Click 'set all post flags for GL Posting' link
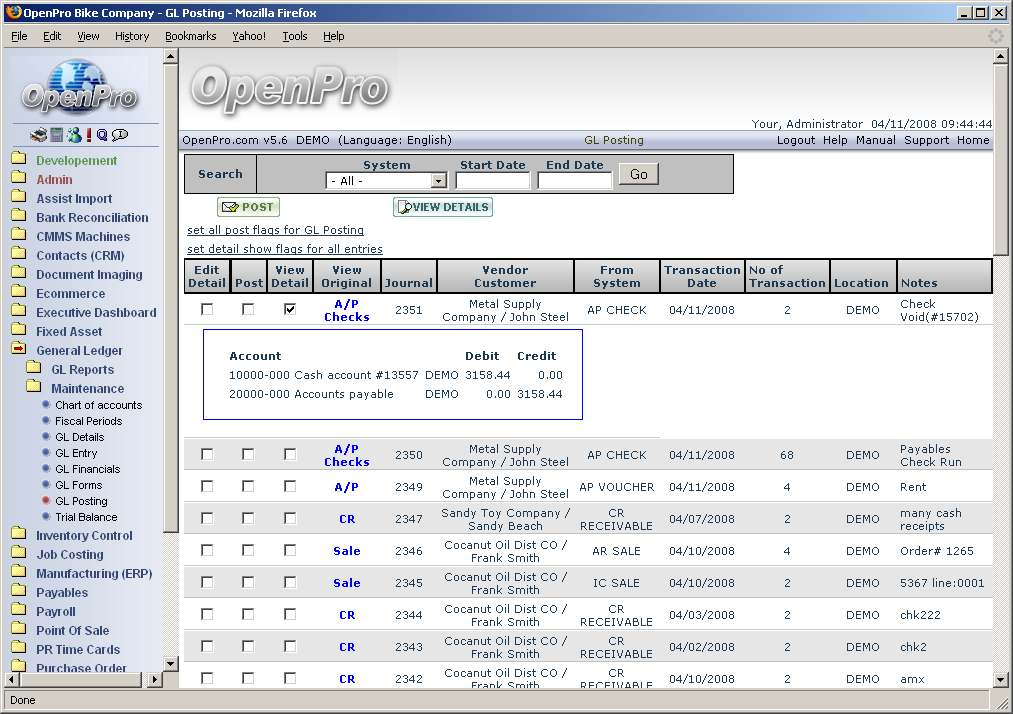 [275, 230]
